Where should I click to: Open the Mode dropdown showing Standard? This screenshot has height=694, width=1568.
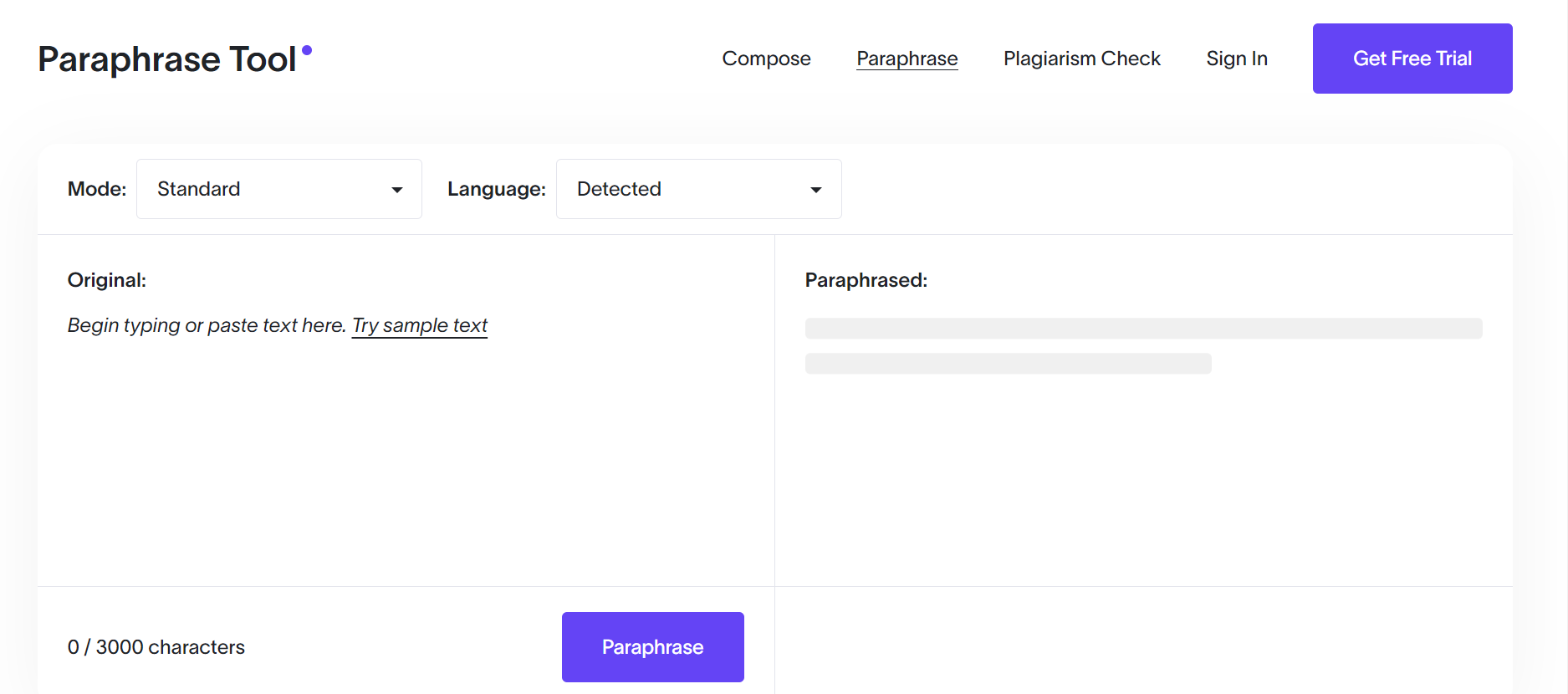pos(278,189)
